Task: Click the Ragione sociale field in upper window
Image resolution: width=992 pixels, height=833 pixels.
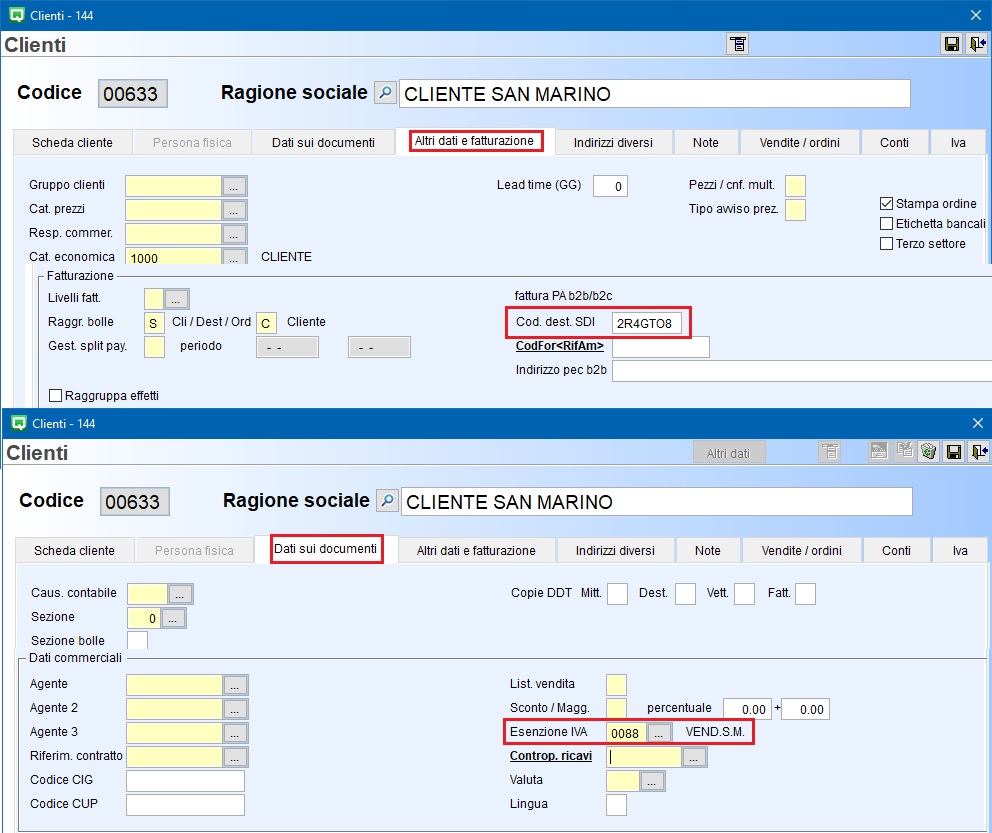Action: point(655,94)
